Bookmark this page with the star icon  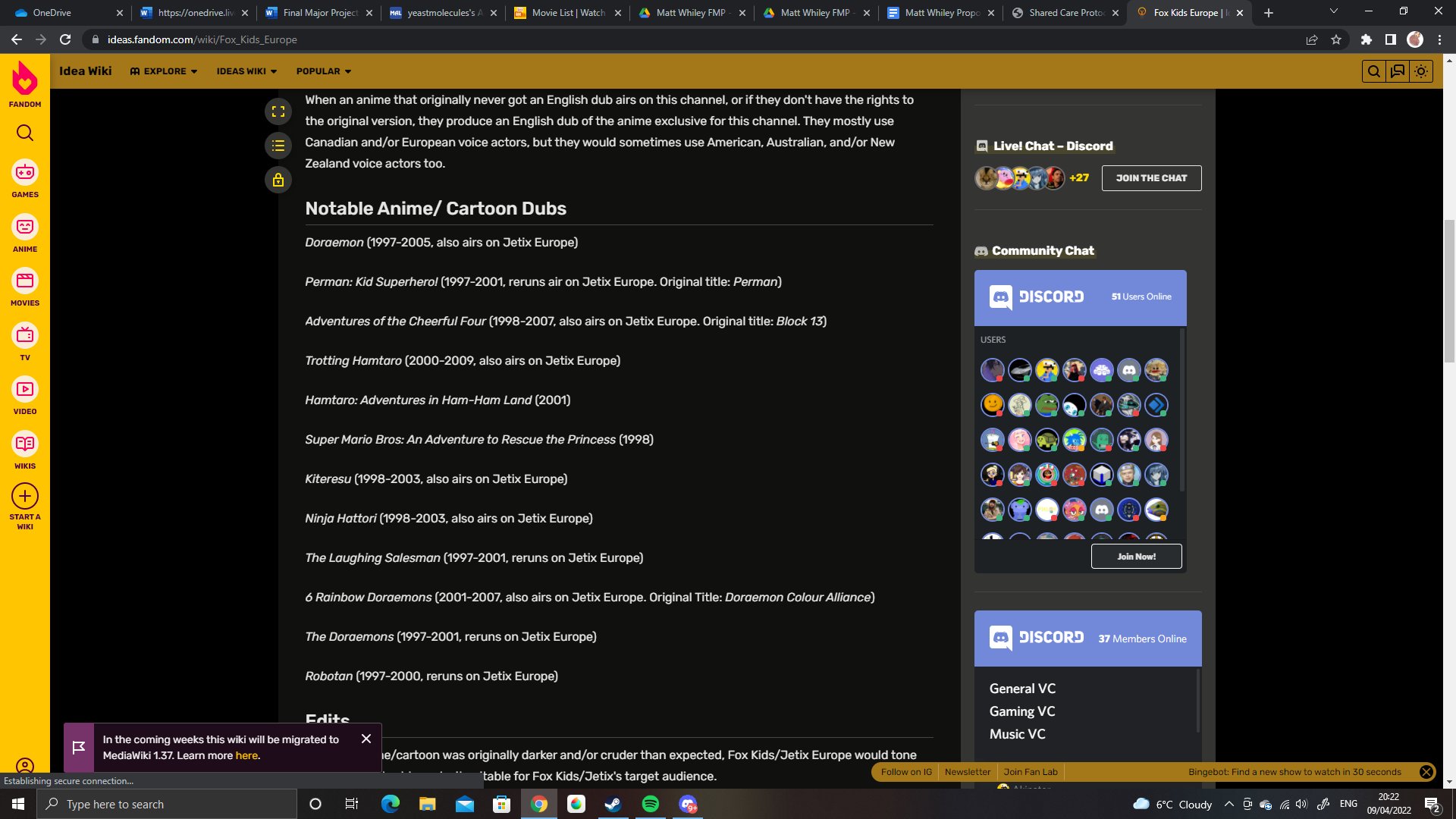1336,39
